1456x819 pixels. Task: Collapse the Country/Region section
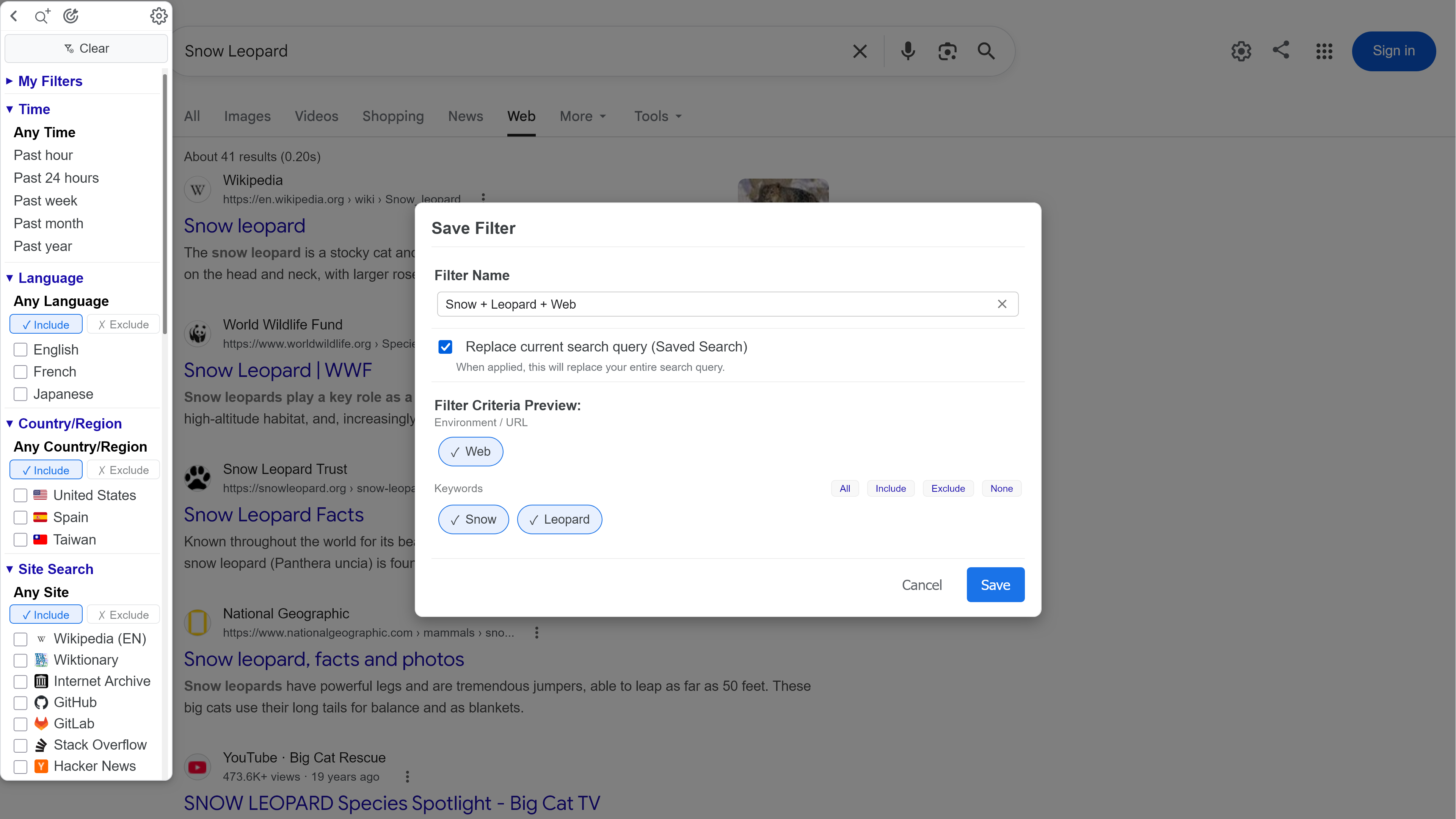pos(64,424)
